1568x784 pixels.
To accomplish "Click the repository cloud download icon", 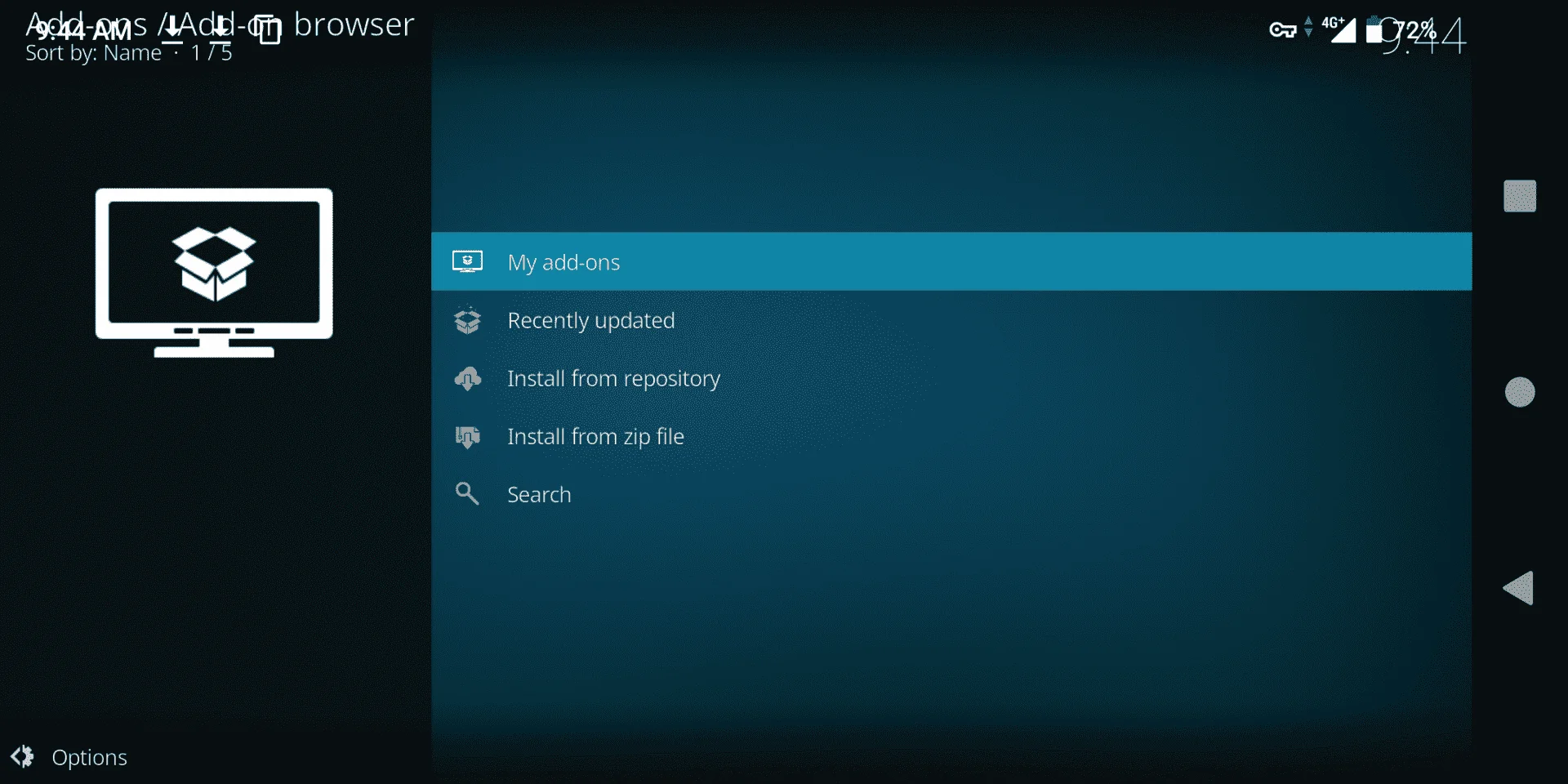I will (x=467, y=378).
